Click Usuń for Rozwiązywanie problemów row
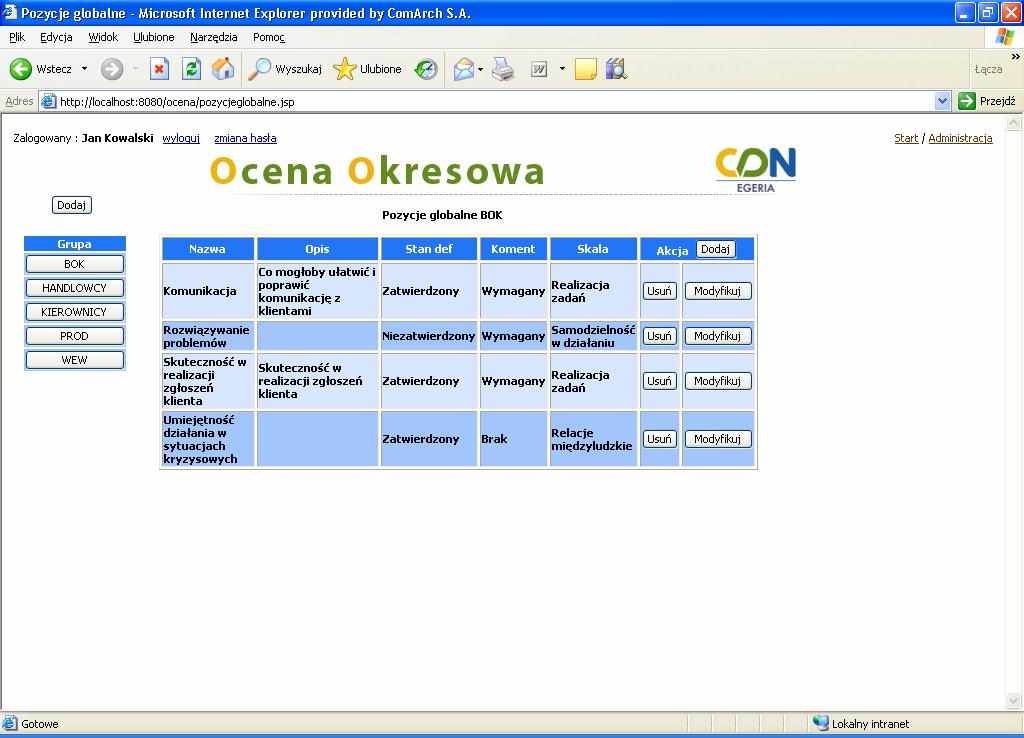The image size is (1024, 738). pyautogui.click(x=660, y=336)
